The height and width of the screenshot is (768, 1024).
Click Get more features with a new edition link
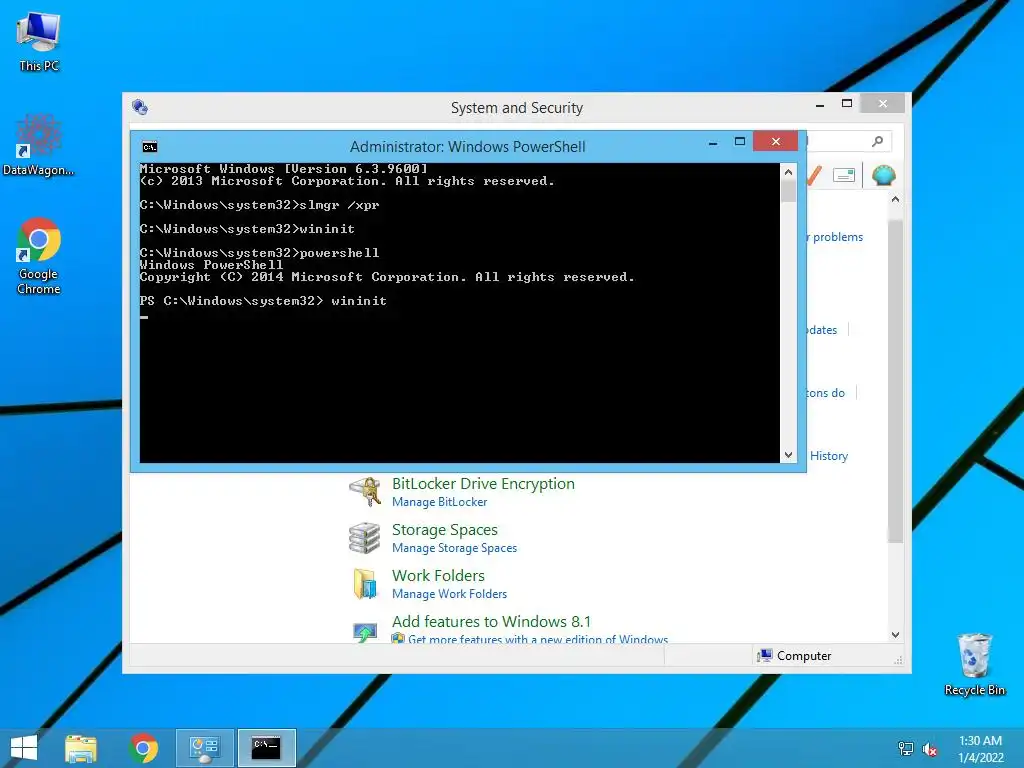tap(537, 639)
